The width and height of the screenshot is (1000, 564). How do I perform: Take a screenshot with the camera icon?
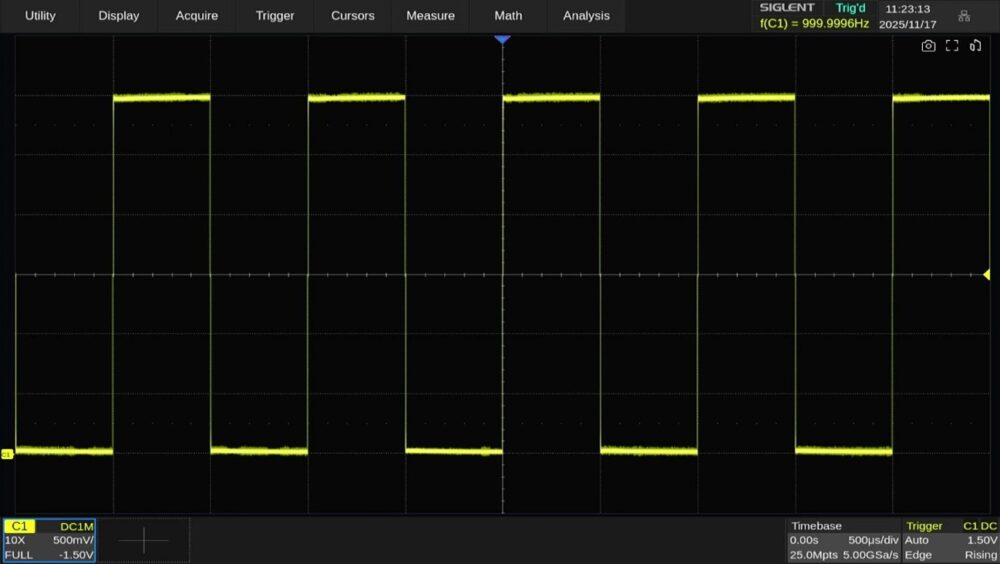(928, 46)
